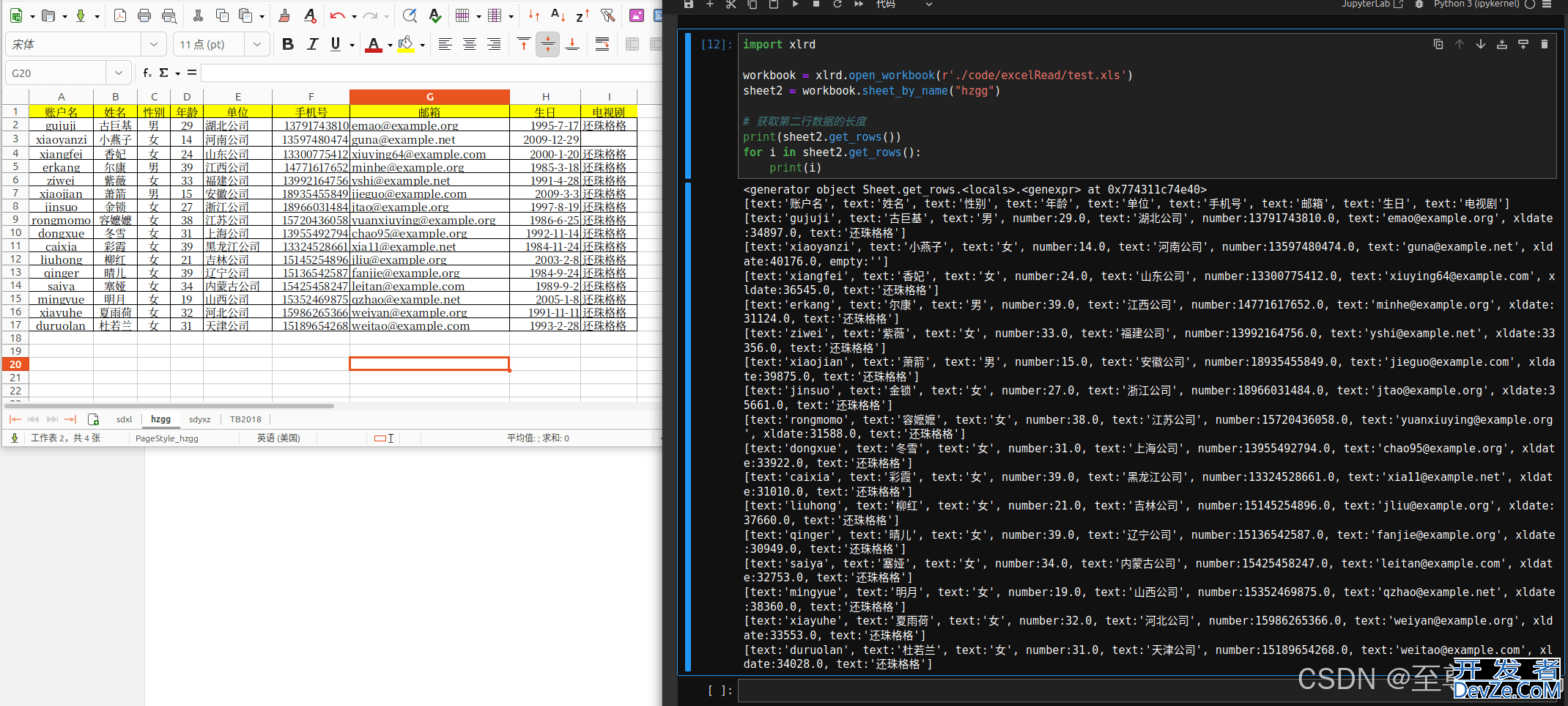Image resolution: width=1568 pixels, height=706 pixels.
Task: Center cell text horizontally
Action: (x=470, y=45)
